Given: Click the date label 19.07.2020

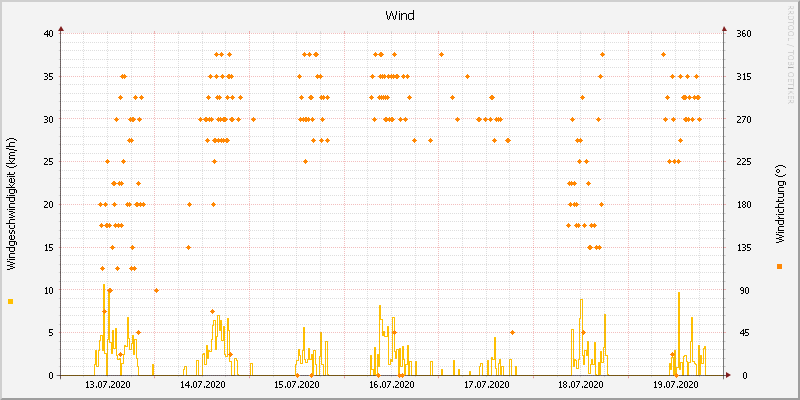Looking at the screenshot, I should pyautogui.click(x=677, y=385).
